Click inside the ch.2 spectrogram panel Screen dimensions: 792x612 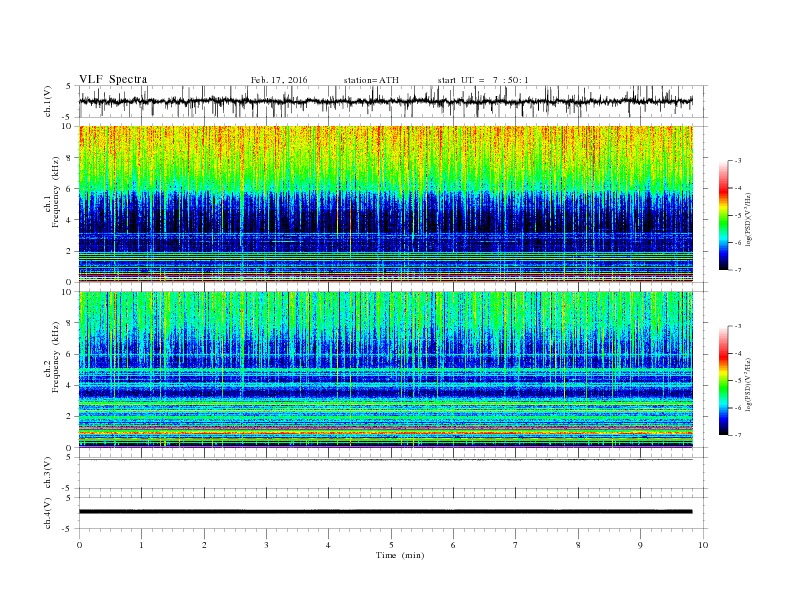tap(385, 369)
